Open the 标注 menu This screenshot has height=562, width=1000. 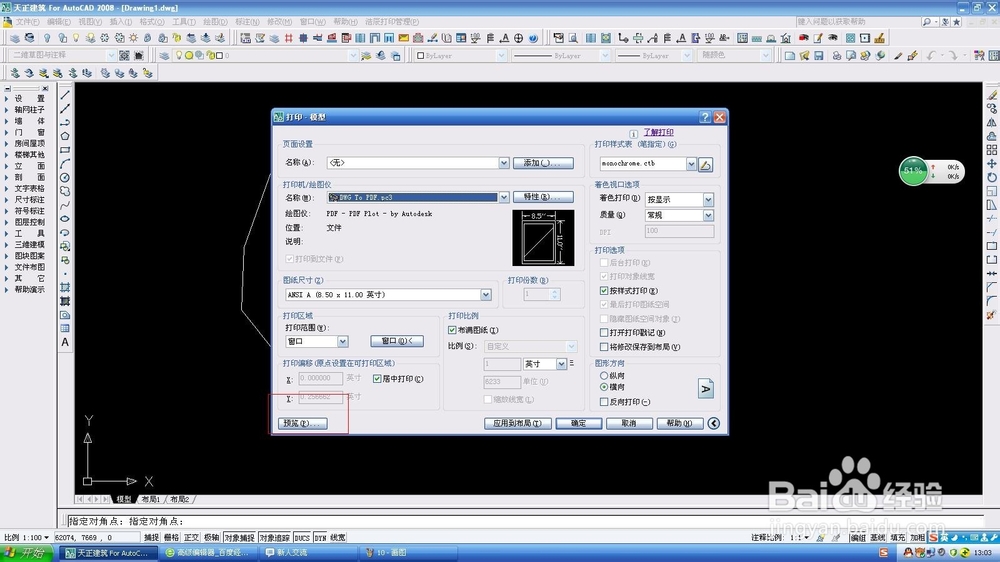pos(247,22)
